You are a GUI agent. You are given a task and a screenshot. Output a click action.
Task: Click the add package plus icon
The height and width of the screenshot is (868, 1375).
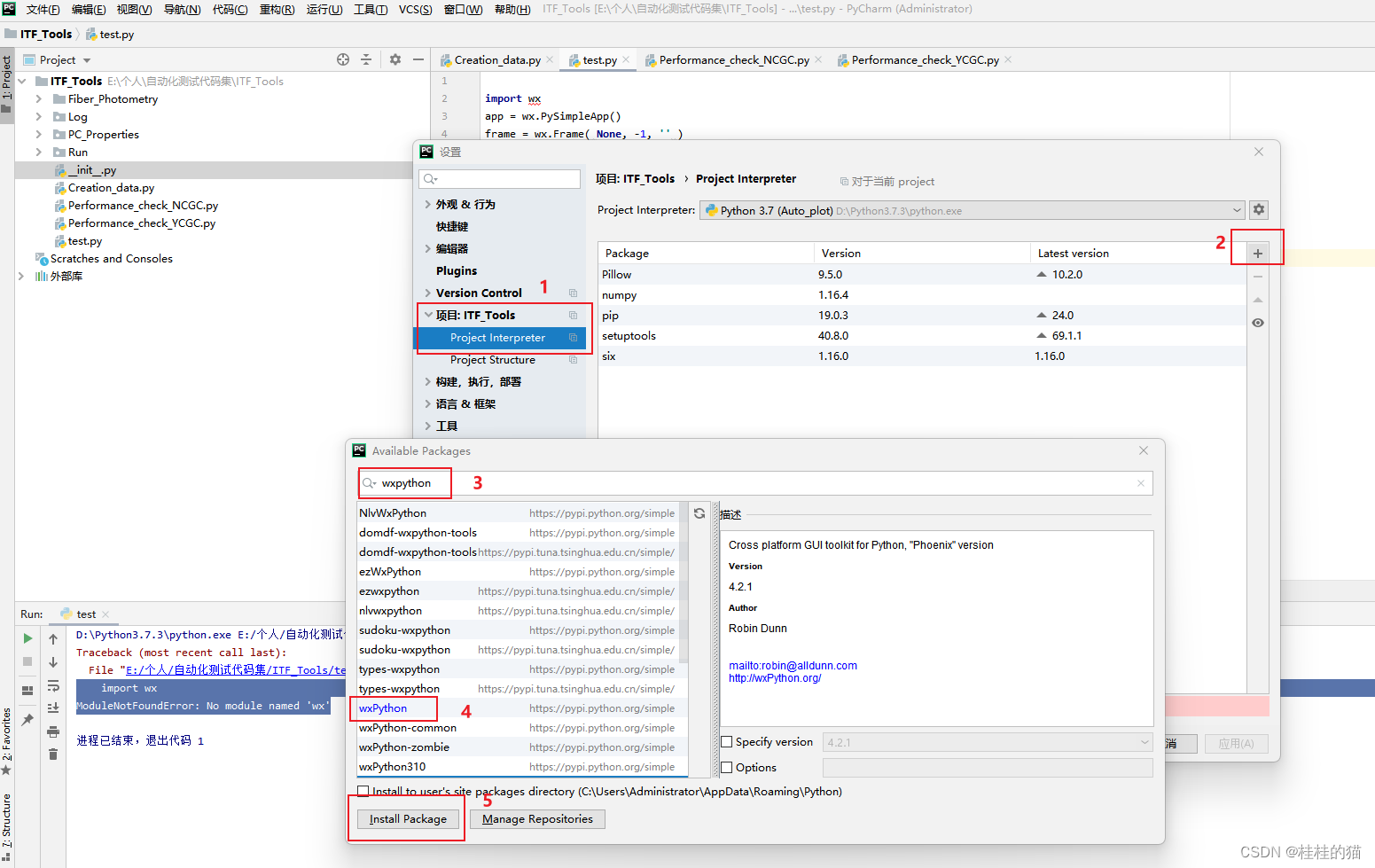tap(1257, 254)
